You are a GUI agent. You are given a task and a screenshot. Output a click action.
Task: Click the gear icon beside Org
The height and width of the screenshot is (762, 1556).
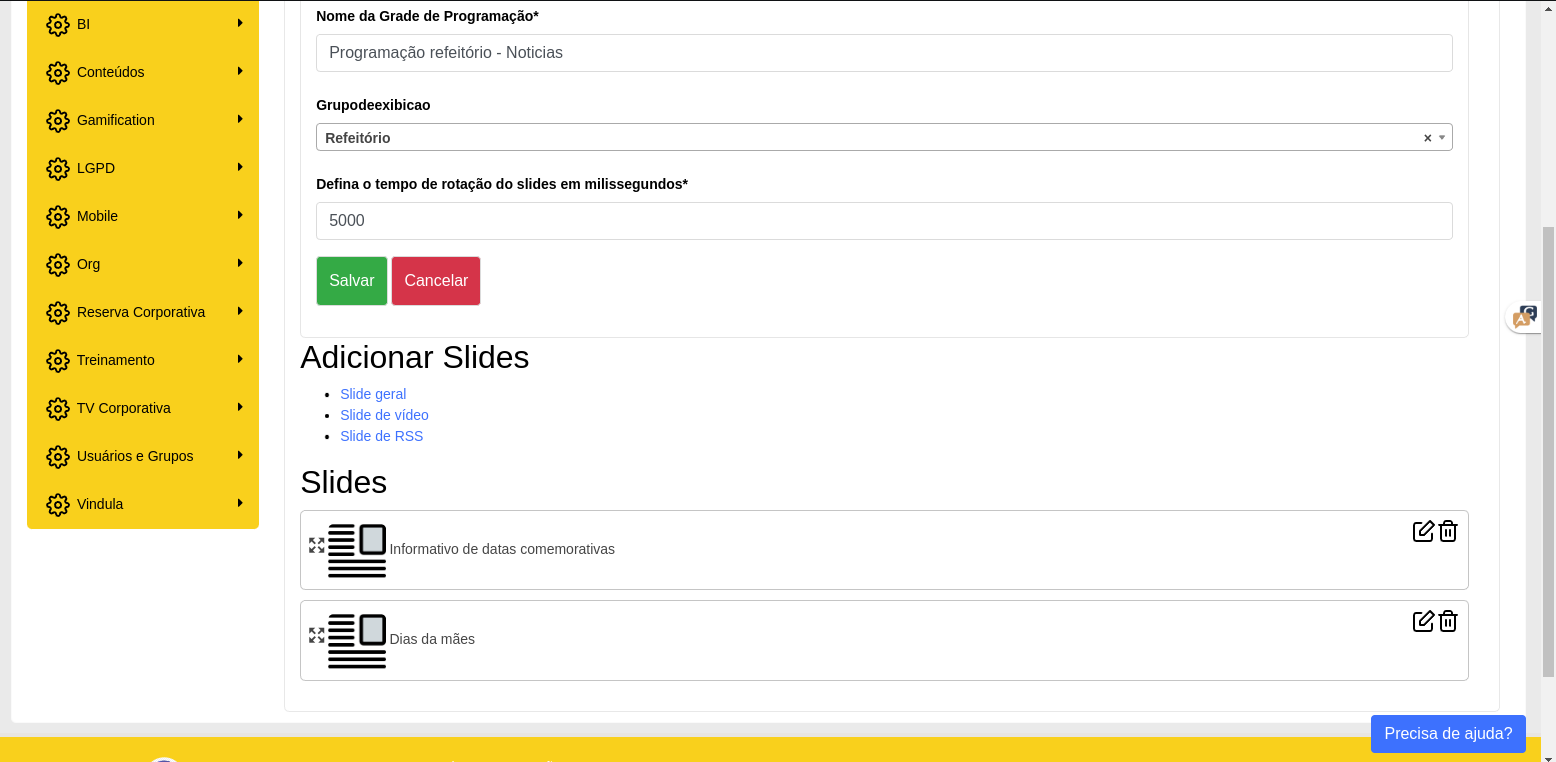pos(58,264)
